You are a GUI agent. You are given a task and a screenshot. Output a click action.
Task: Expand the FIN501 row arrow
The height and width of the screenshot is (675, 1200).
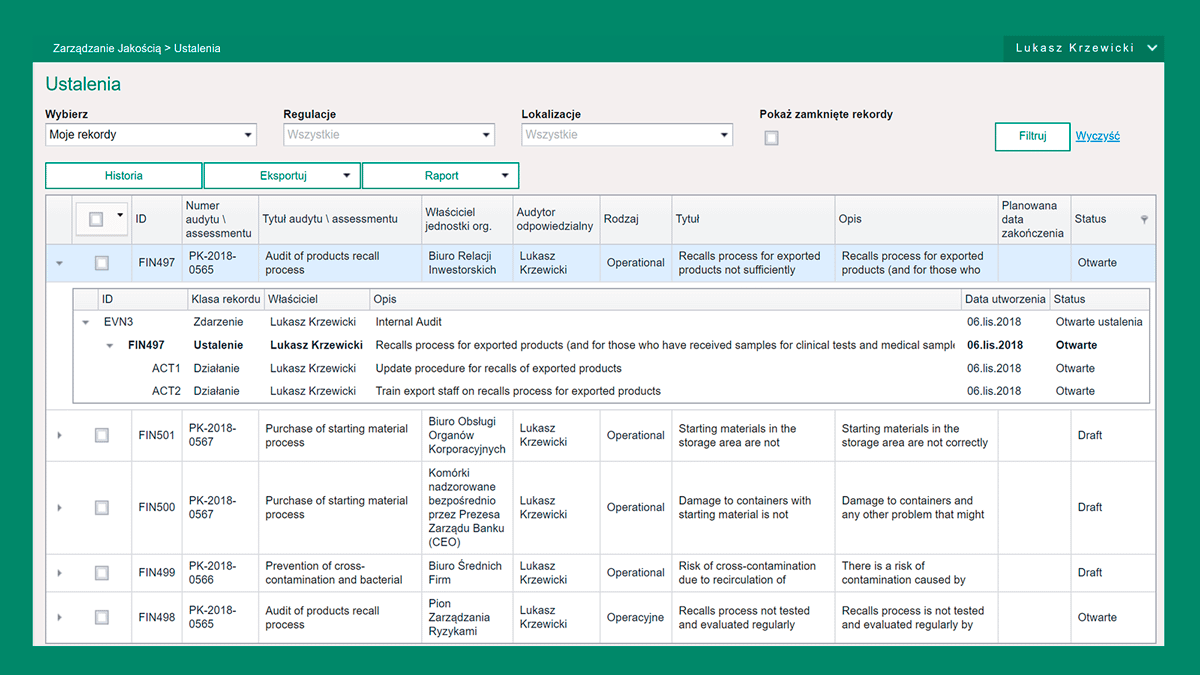click(x=59, y=435)
